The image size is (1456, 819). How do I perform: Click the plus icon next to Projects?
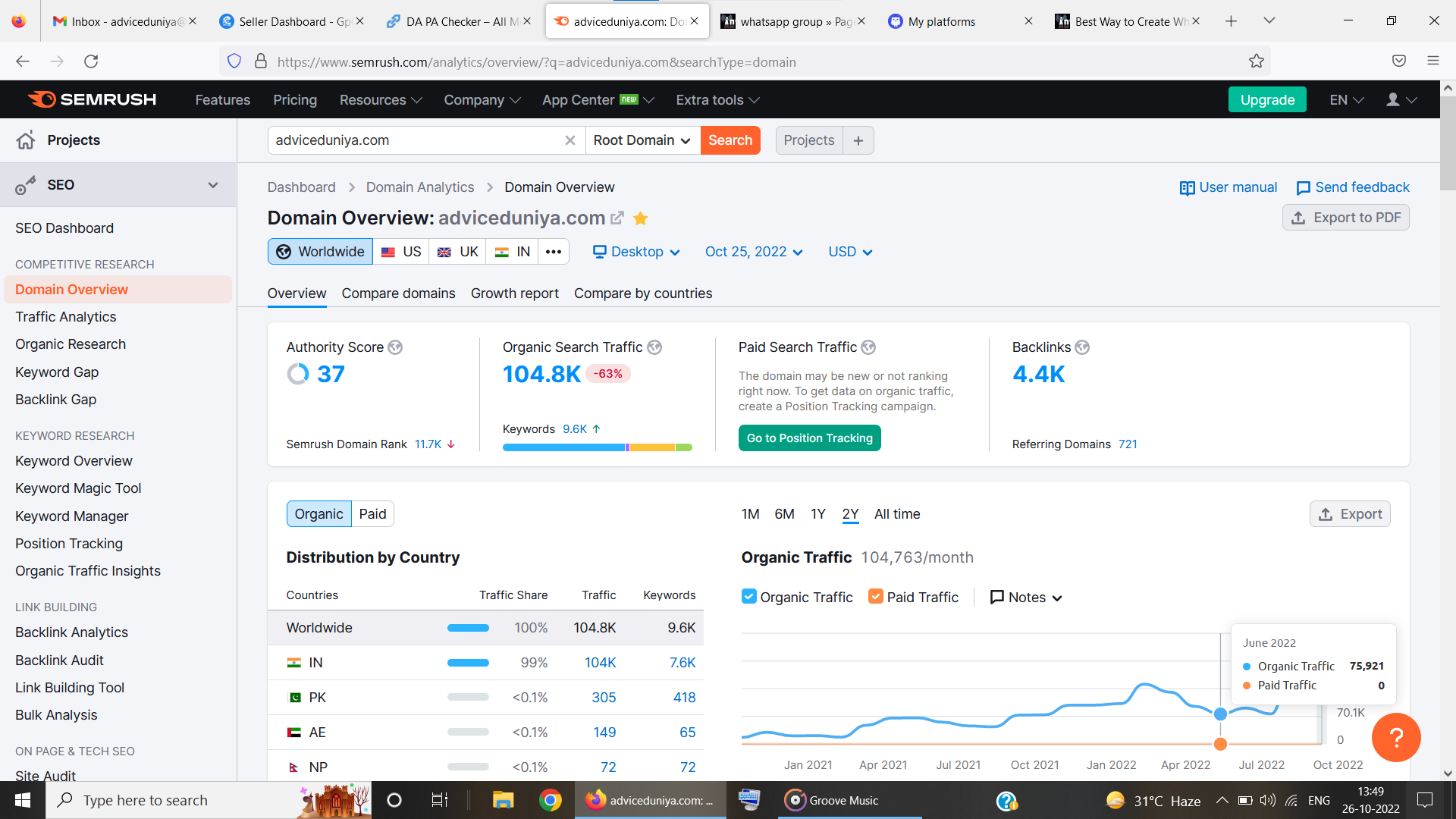click(858, 140)
